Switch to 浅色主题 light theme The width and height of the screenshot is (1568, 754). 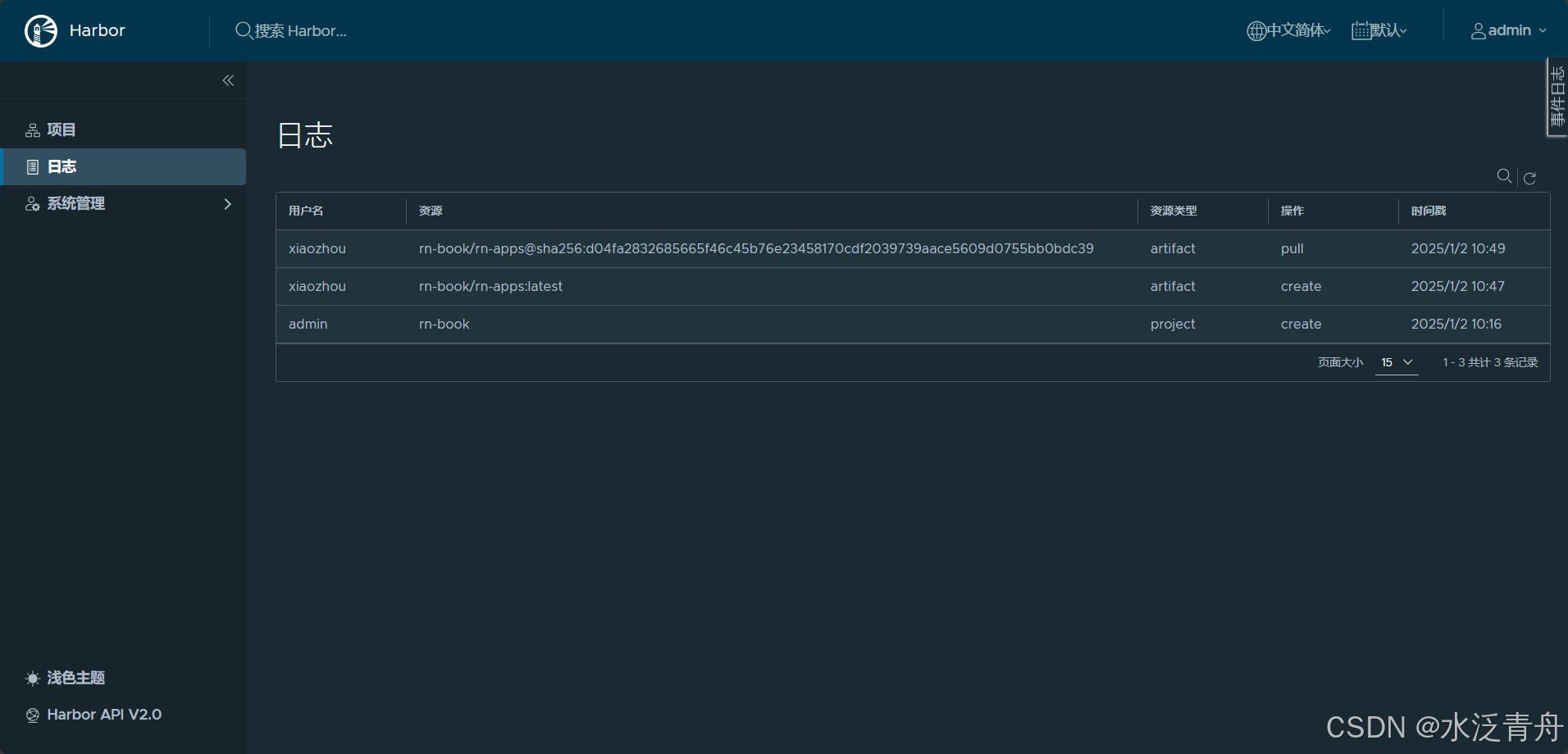pos(76,678)
